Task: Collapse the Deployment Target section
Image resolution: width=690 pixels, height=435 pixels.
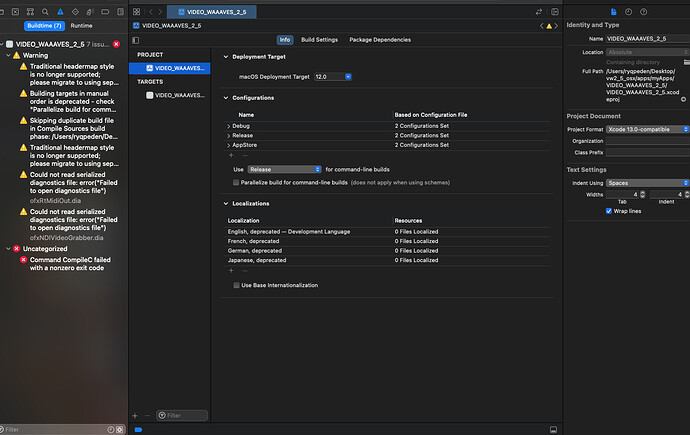Action: 226,57
